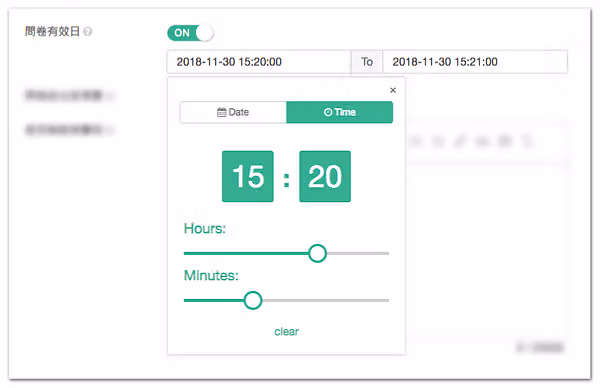The image size is (600, 388).
Task: Click the hour tile showing 15
Action: [248, 176]
